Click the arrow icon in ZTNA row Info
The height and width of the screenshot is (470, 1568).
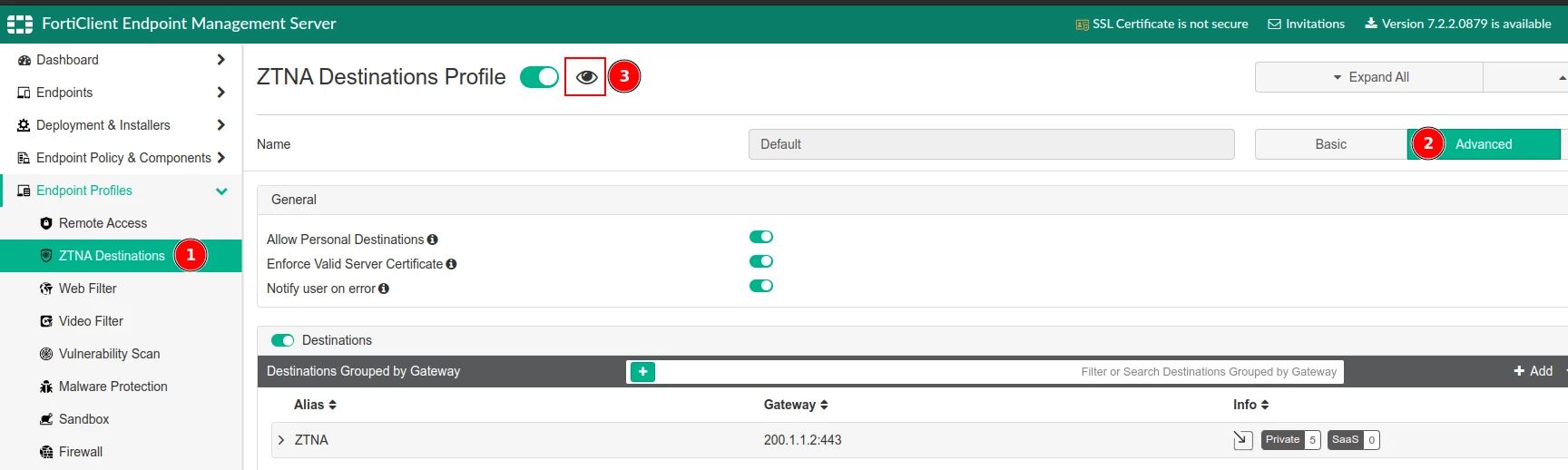point(1242,440)
